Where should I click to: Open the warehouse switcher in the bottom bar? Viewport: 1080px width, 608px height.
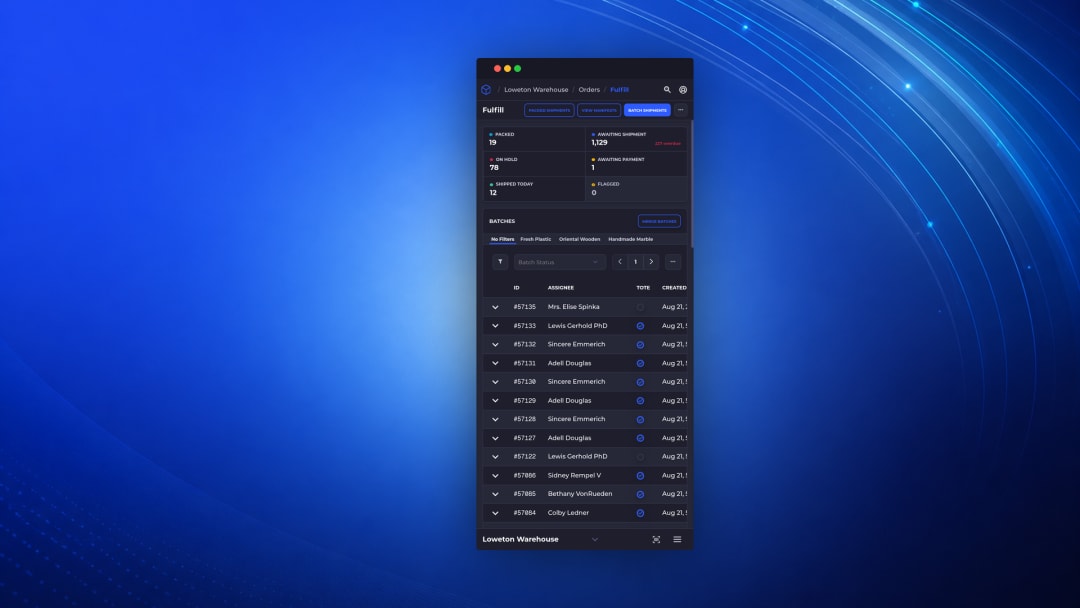click(x=541, y=540)
